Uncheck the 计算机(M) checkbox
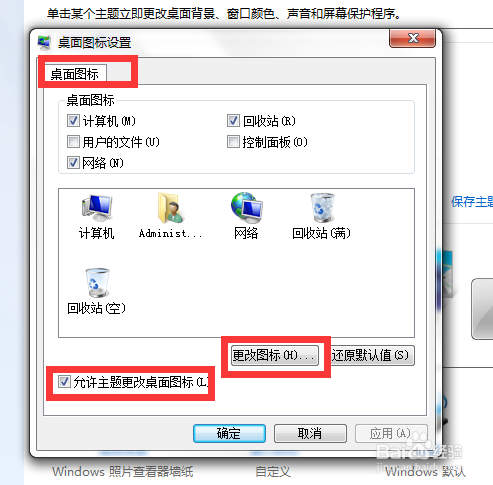The width and height of the screenshot is (493, 485). [73, 121]
